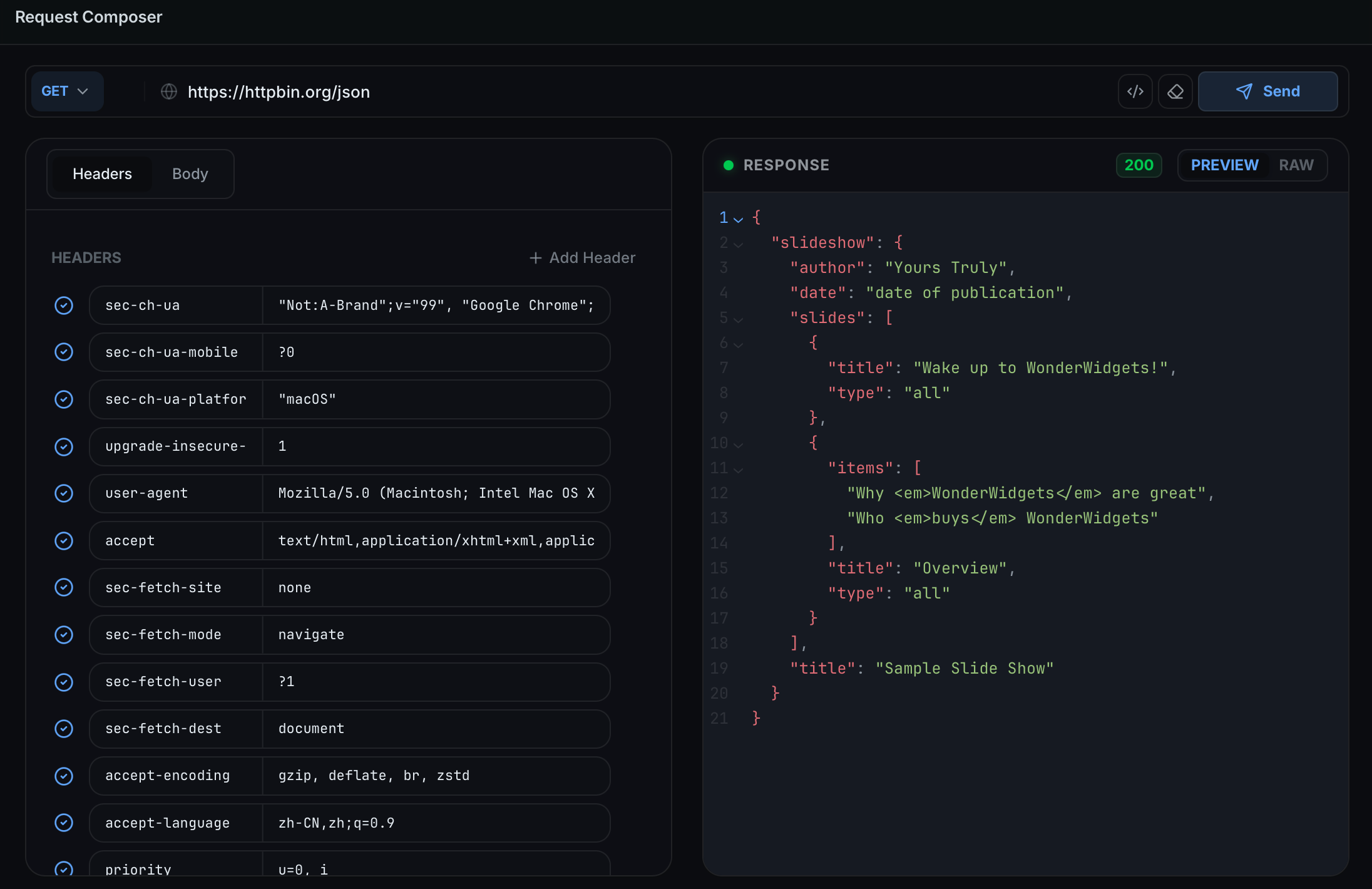Click the 200 status code badge
Screen dimensions: 1372x889
pyautogui.click(x=1139, y=165)
